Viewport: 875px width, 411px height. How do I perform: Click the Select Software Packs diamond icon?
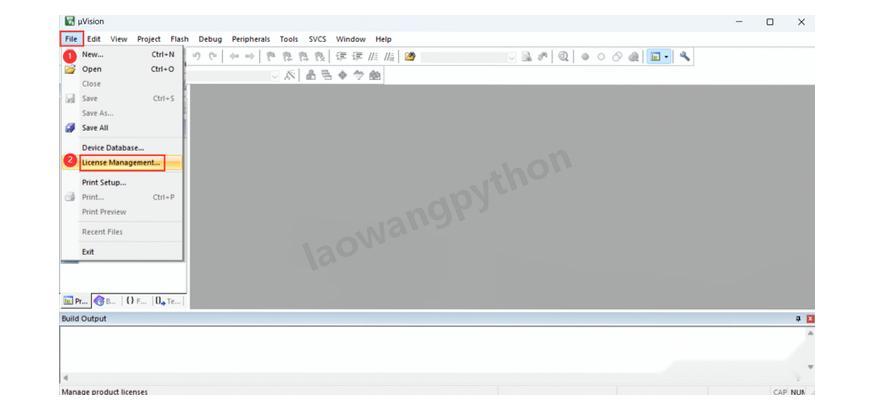click(x=343, y=75)
